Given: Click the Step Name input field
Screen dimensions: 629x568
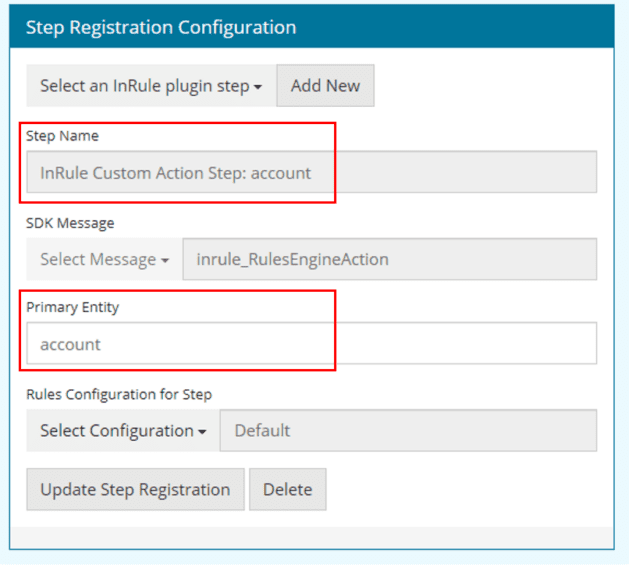Looking at the screenshot, I should [312, 172].
